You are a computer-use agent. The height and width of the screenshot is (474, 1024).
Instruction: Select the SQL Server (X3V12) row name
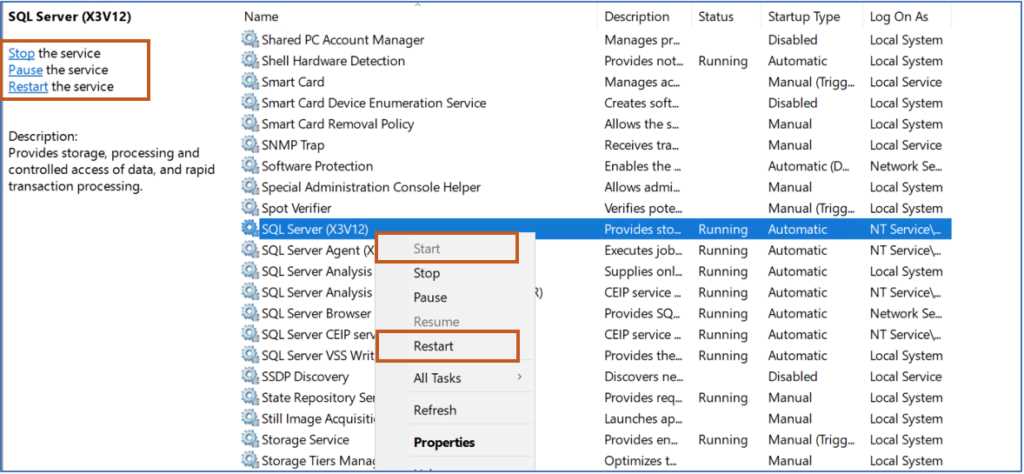pyautogui.click(x=315, y=229)
